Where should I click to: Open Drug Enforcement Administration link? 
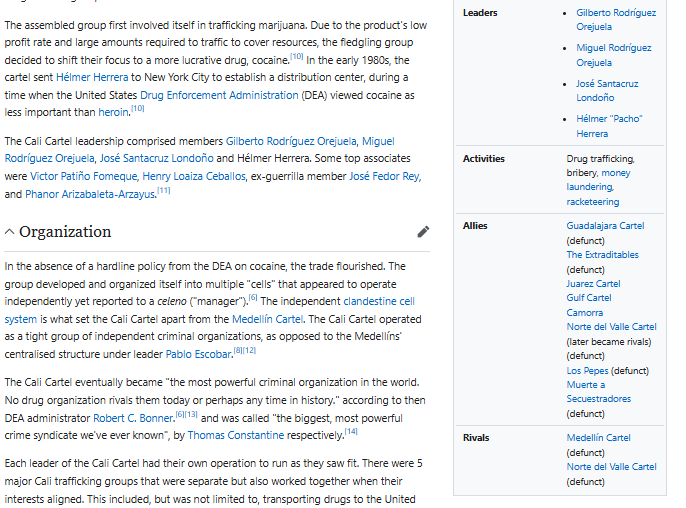tap(219, 95)
